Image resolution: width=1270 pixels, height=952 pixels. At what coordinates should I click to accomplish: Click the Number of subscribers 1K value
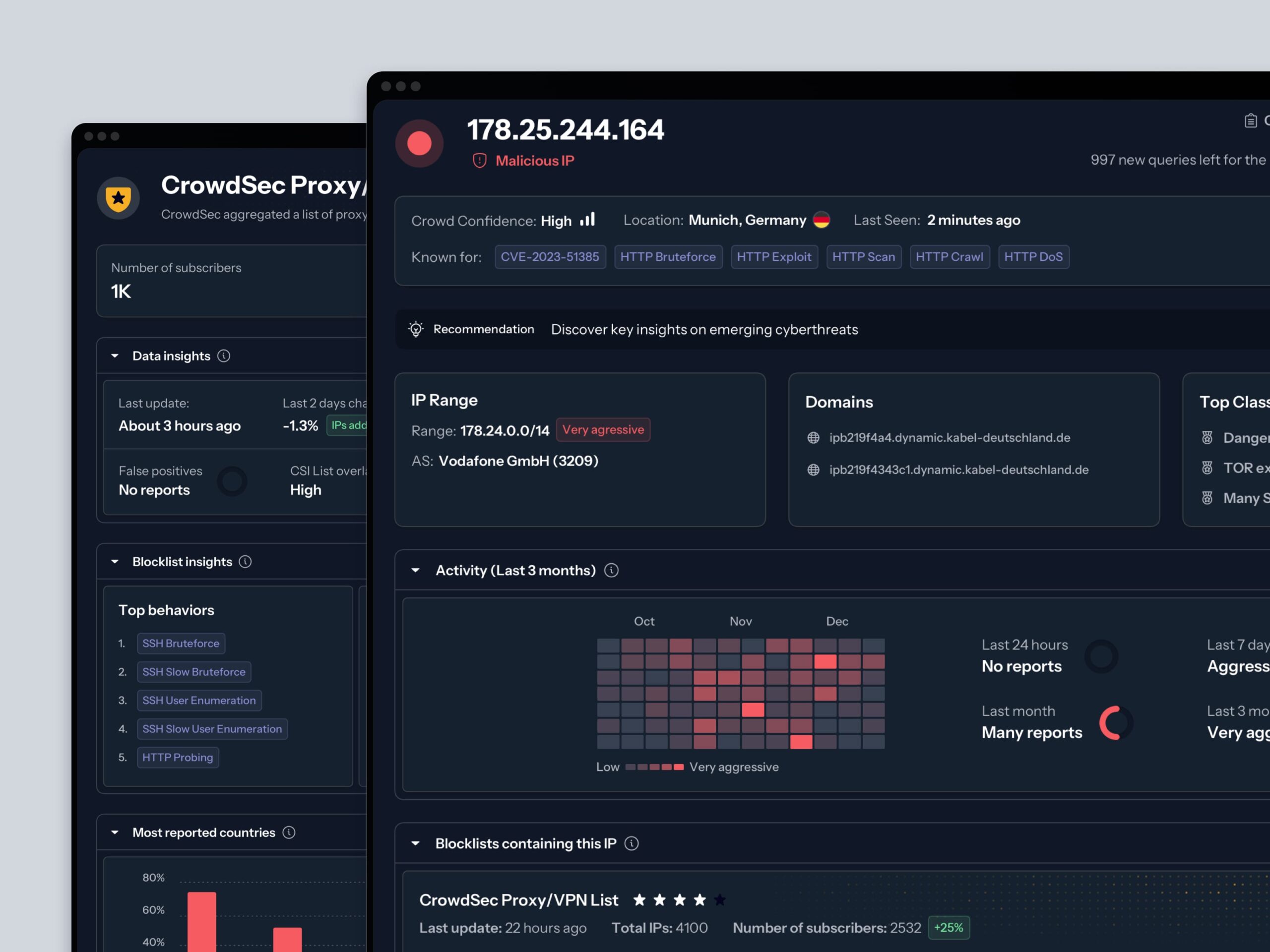tap(121, 292)
